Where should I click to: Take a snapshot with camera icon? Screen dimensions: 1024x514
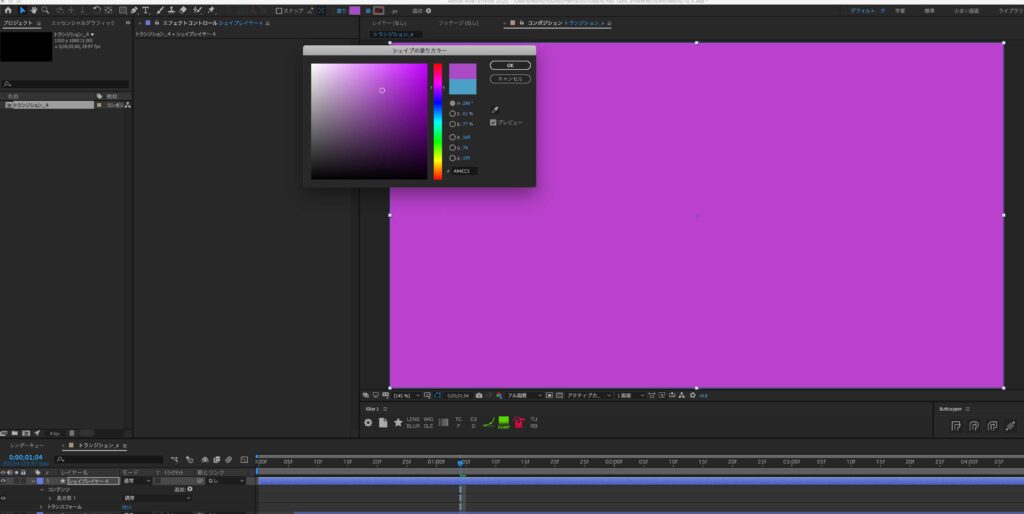479,396
